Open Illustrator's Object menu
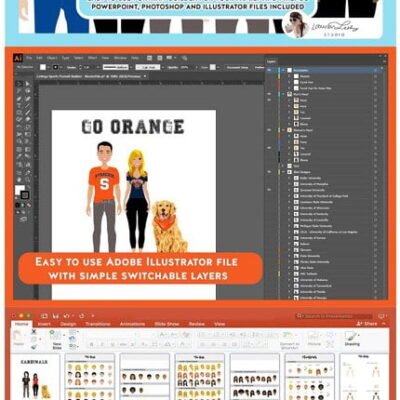This screenshot has width=400, height=400. [x=52, y=58]
